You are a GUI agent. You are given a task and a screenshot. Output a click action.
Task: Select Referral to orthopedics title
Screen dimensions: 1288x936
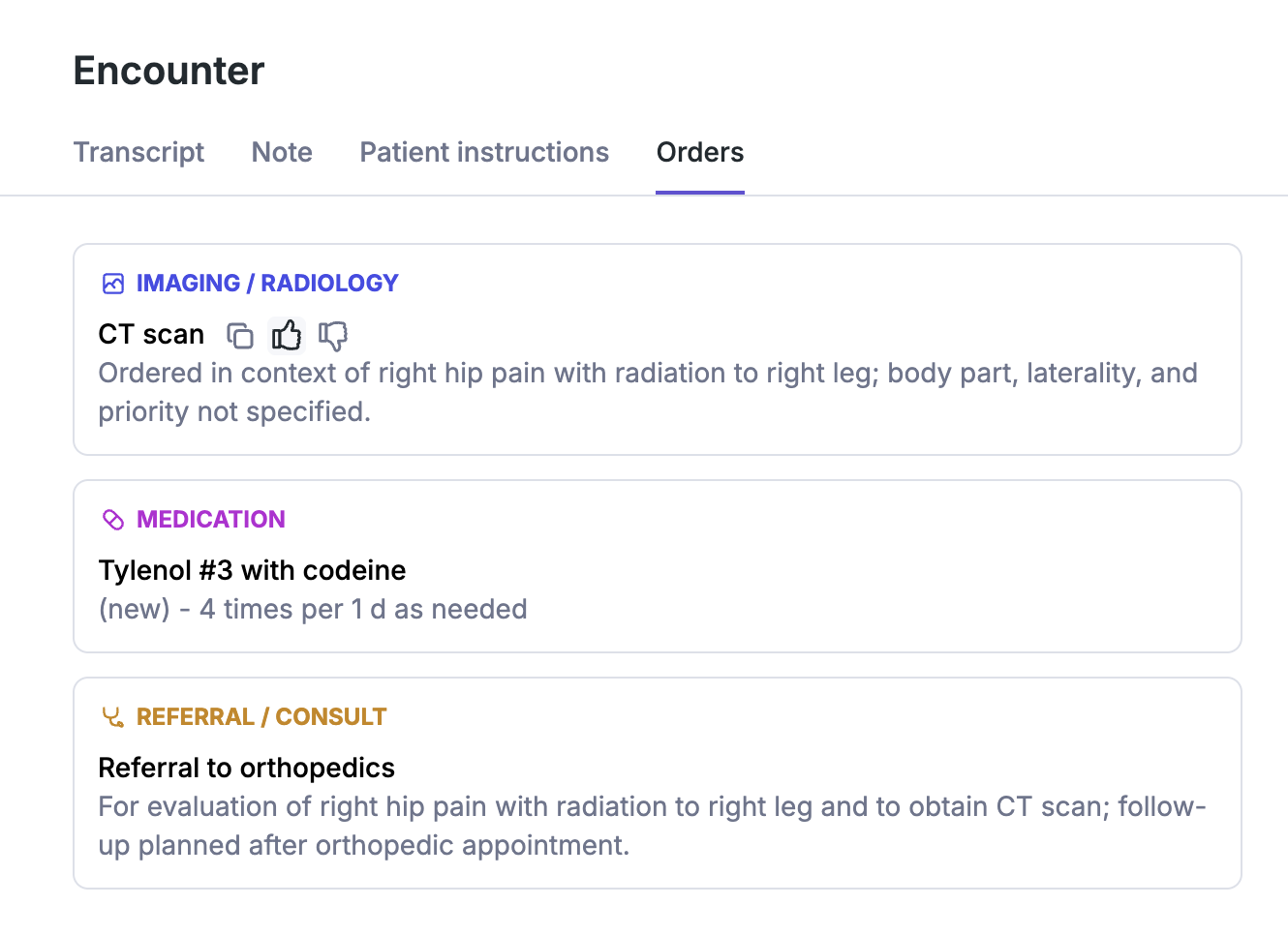246,768
